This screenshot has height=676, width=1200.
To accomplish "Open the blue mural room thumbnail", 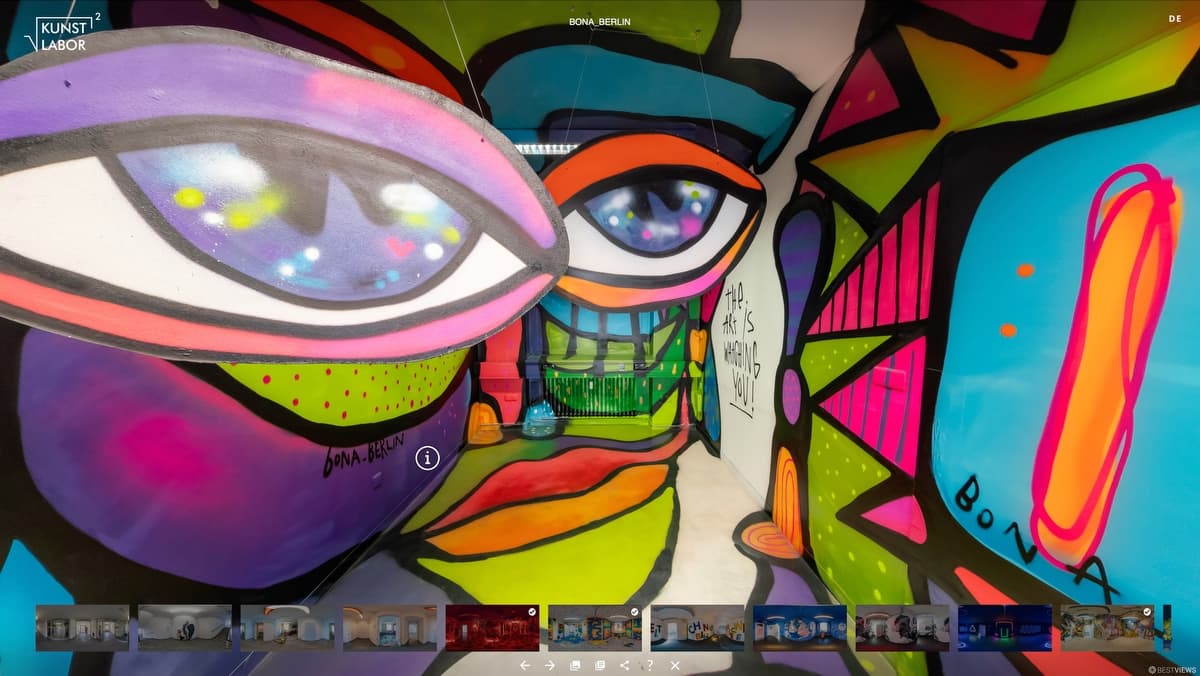I will coord(799,628).
